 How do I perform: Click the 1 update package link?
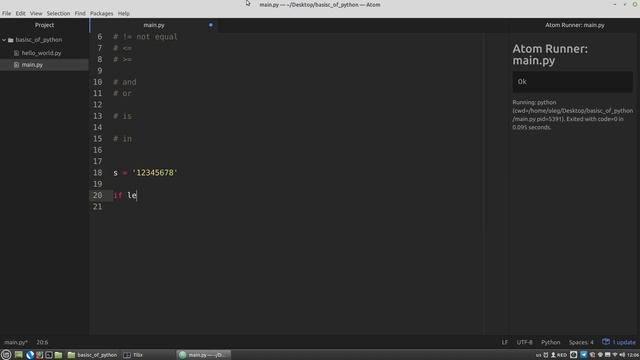624,342
